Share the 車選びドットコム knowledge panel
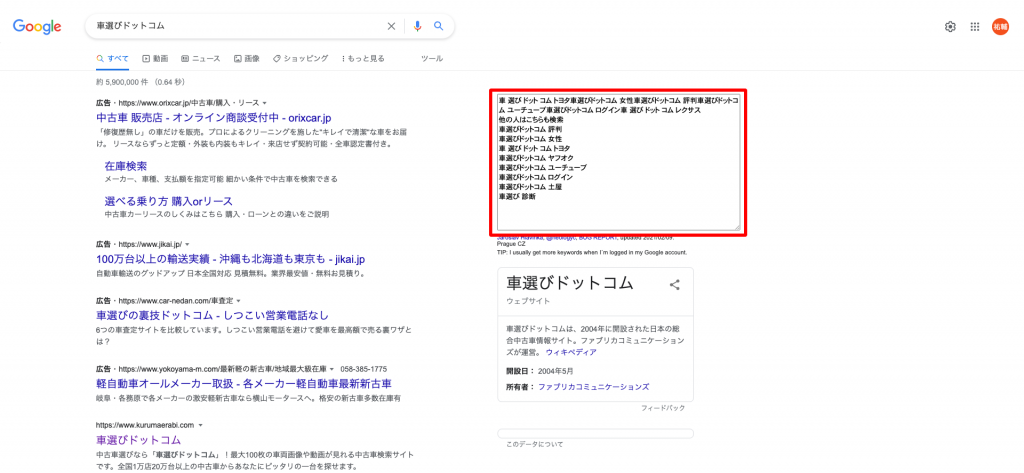 (675, 284)
